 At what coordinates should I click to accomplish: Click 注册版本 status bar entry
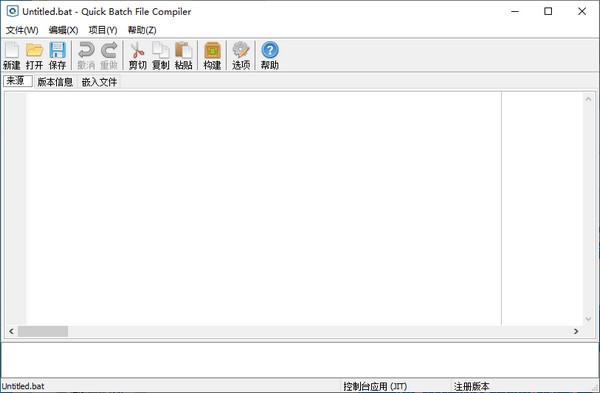pyautogui.click(x=471, y=386)
